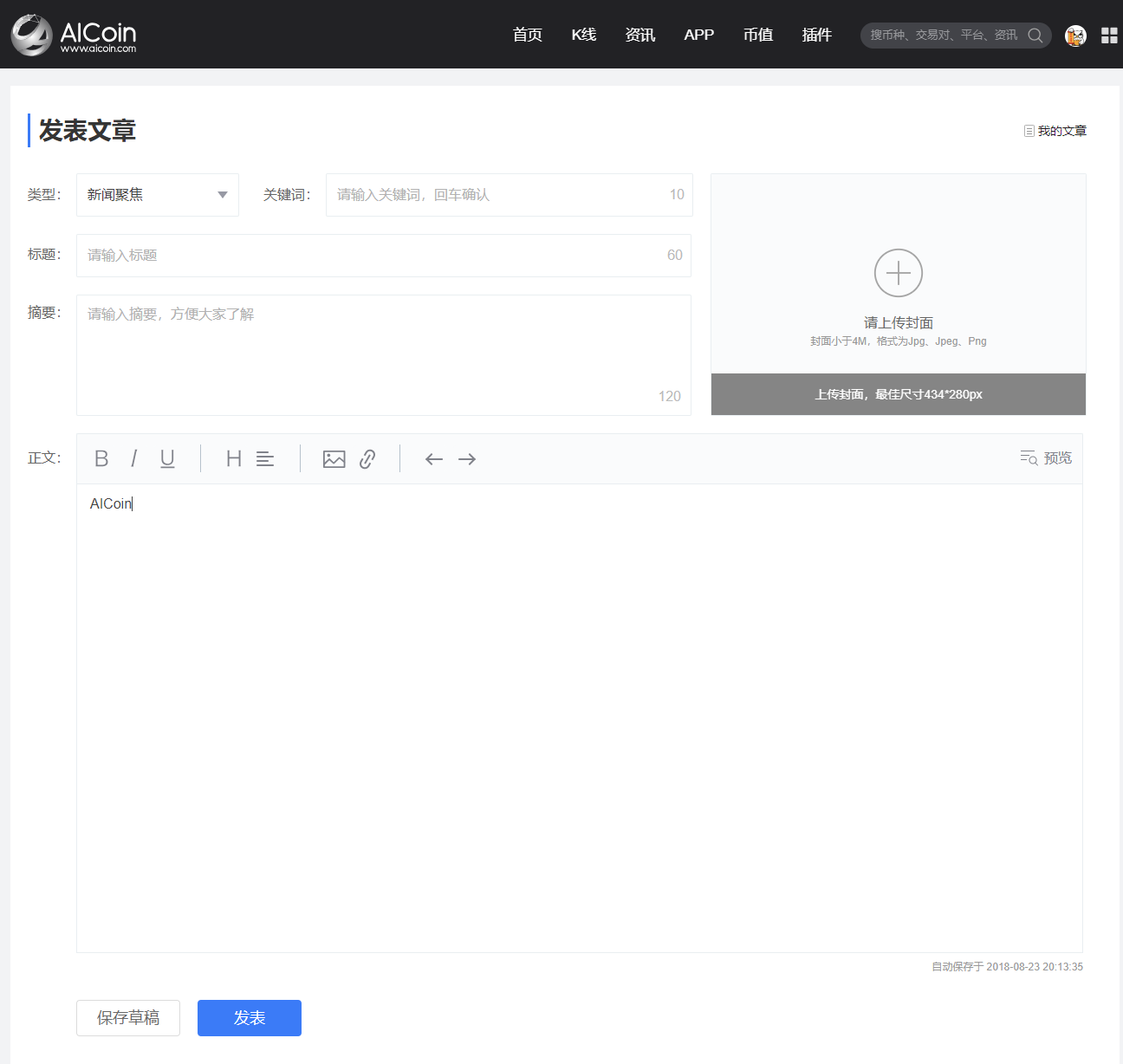The image size is (1123, 1064).
Task: Apply italic formatting to article text
Action: click(134, 458)
